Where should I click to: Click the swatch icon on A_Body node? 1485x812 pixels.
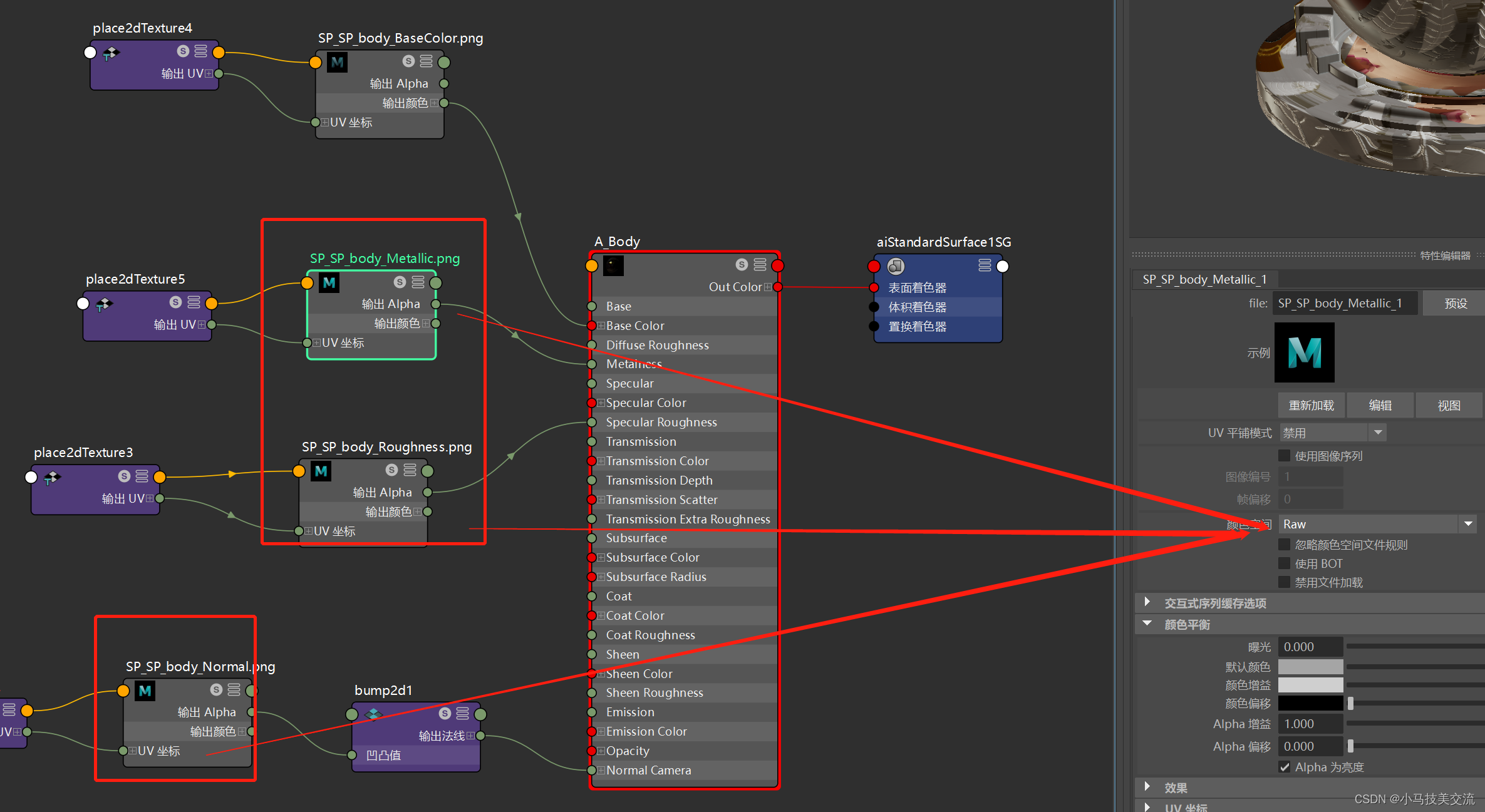pyautogui.click(x=613, y=265)
